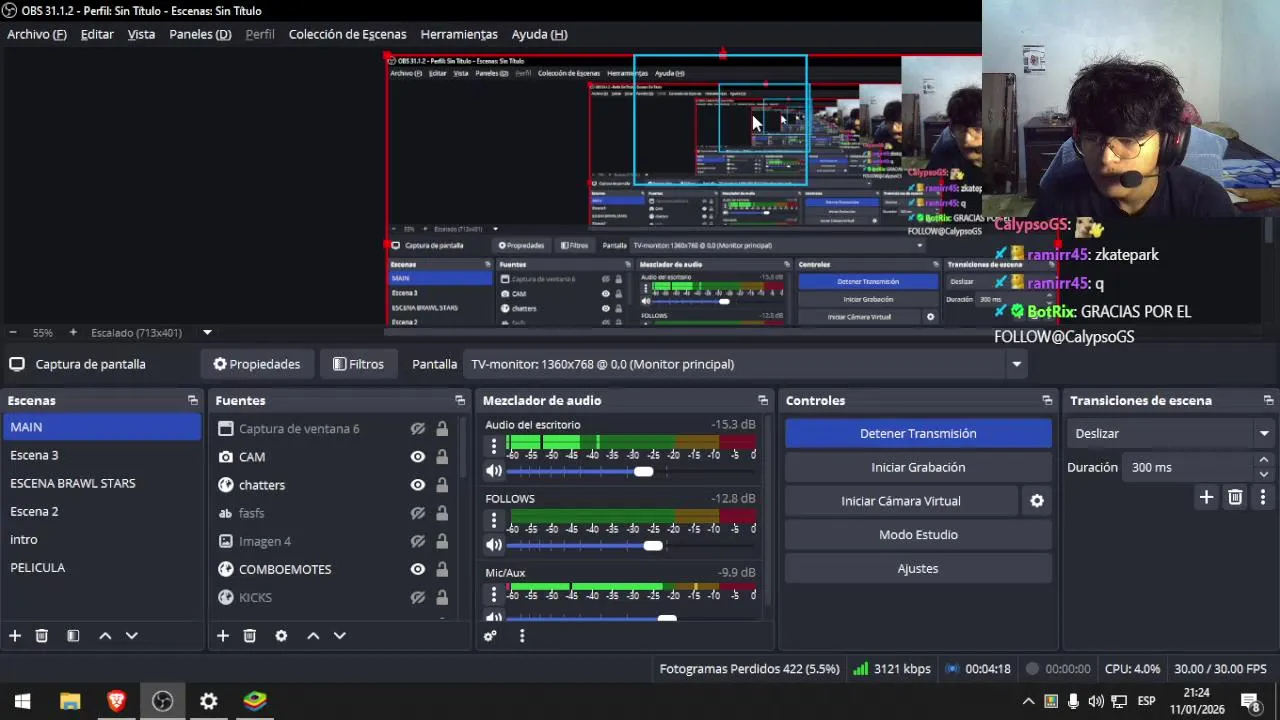
Task: Open audio mixer menu three dots at bottom
Action: [x=521, y=636]
